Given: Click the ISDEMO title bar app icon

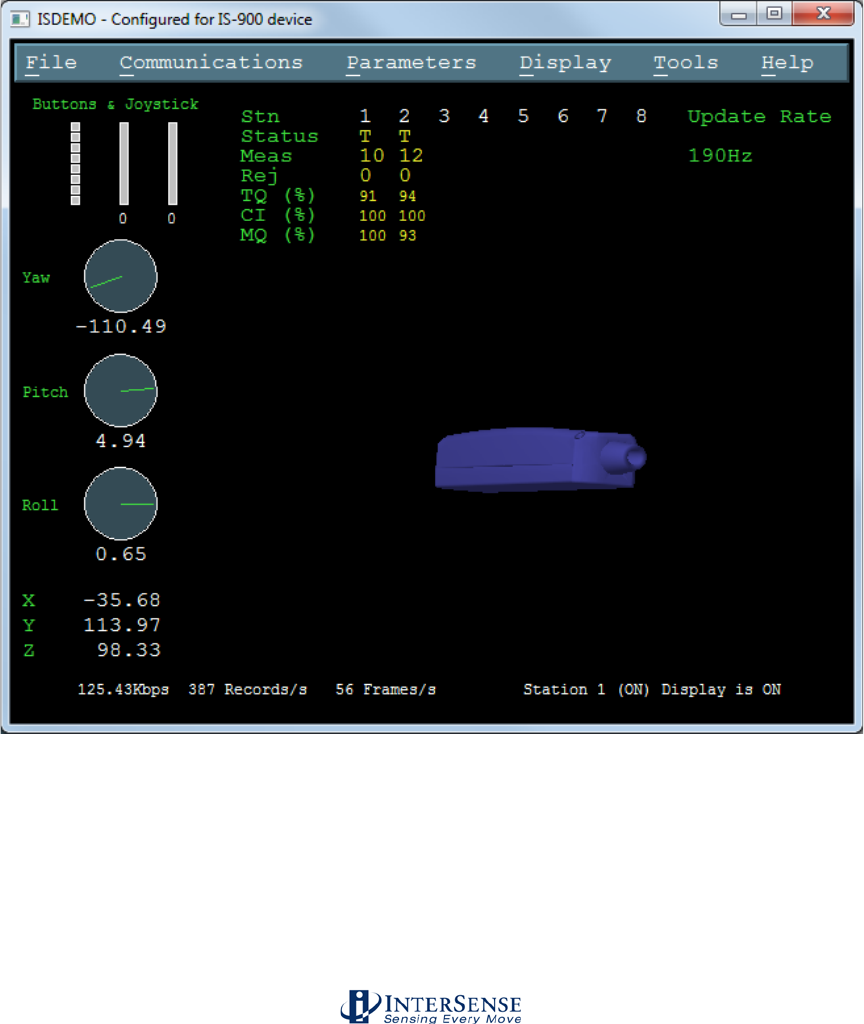Looking at the screenshot, I should click(20, 19).
